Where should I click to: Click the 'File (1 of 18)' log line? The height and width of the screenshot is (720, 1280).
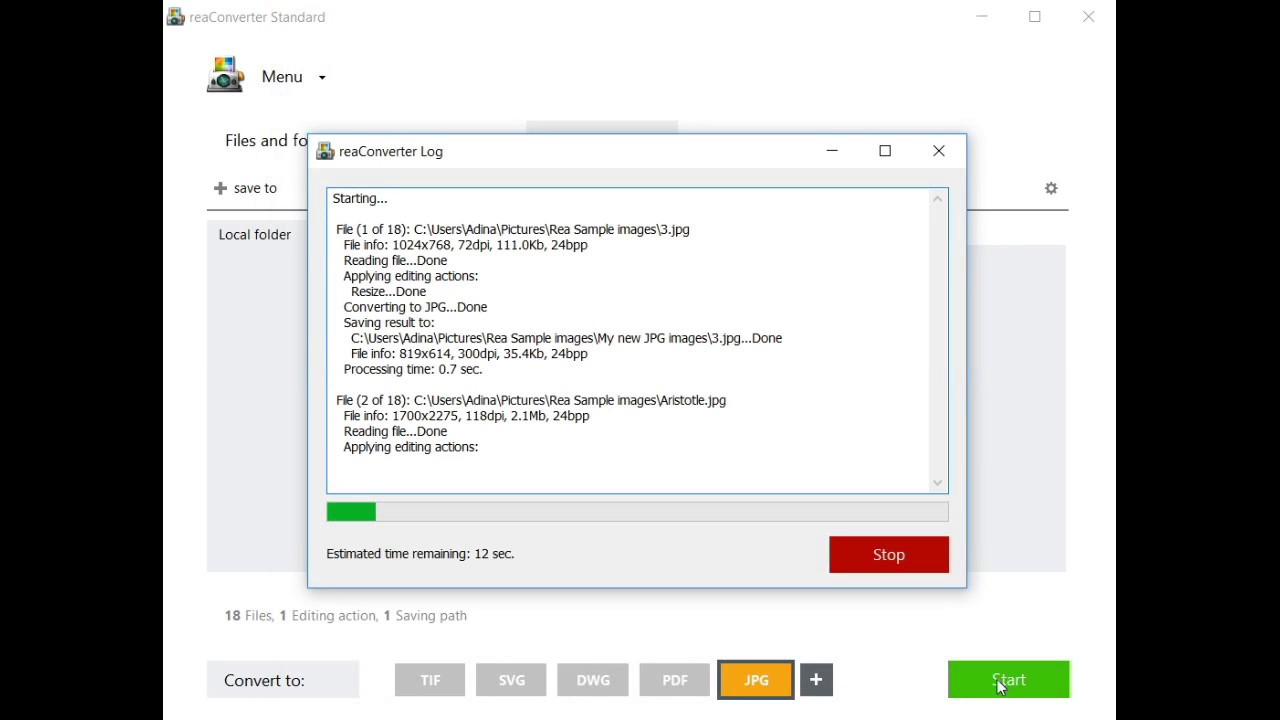pos(513,229)
